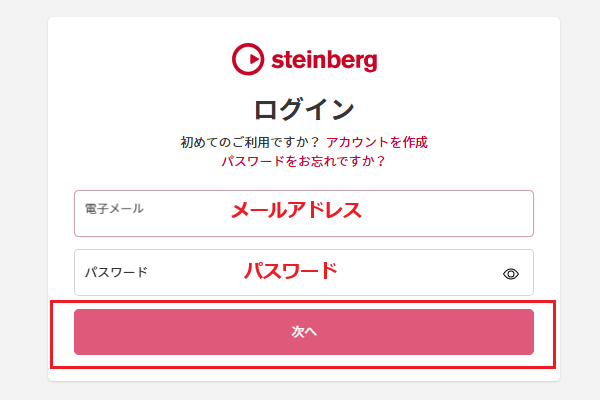
Task: Click the Steinberg play-circle logo icon
Action: (x=248, y=60)
